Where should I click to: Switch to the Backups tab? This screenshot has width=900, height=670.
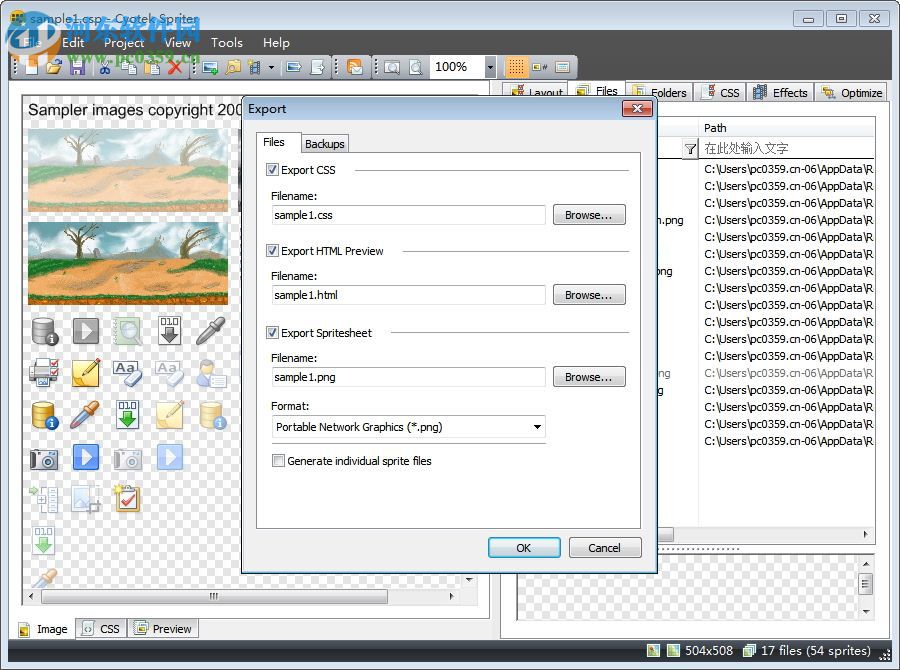[x=324, y=144]
